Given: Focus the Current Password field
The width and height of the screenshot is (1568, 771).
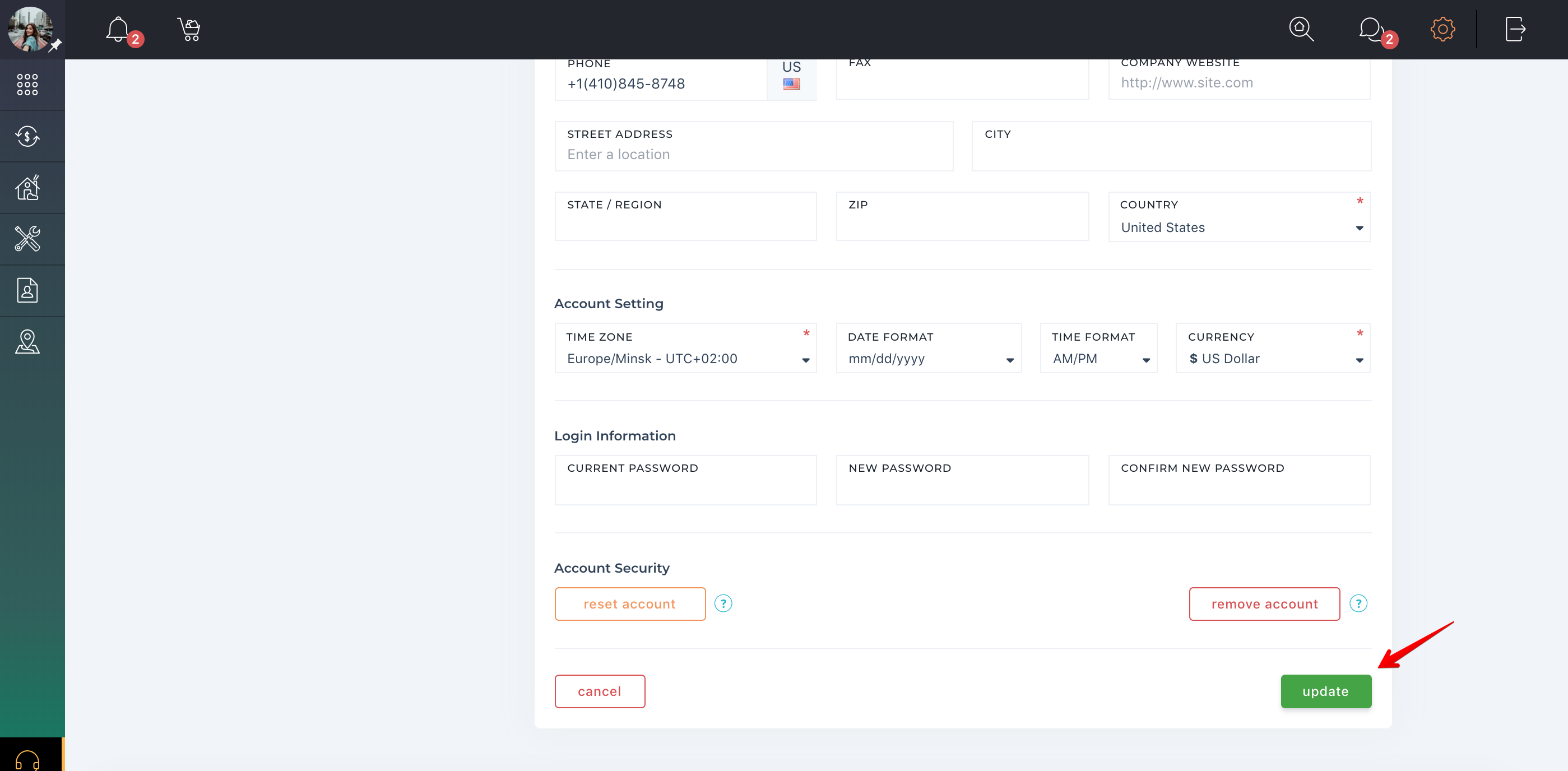Looking at the screenshot, I should 685,480.
